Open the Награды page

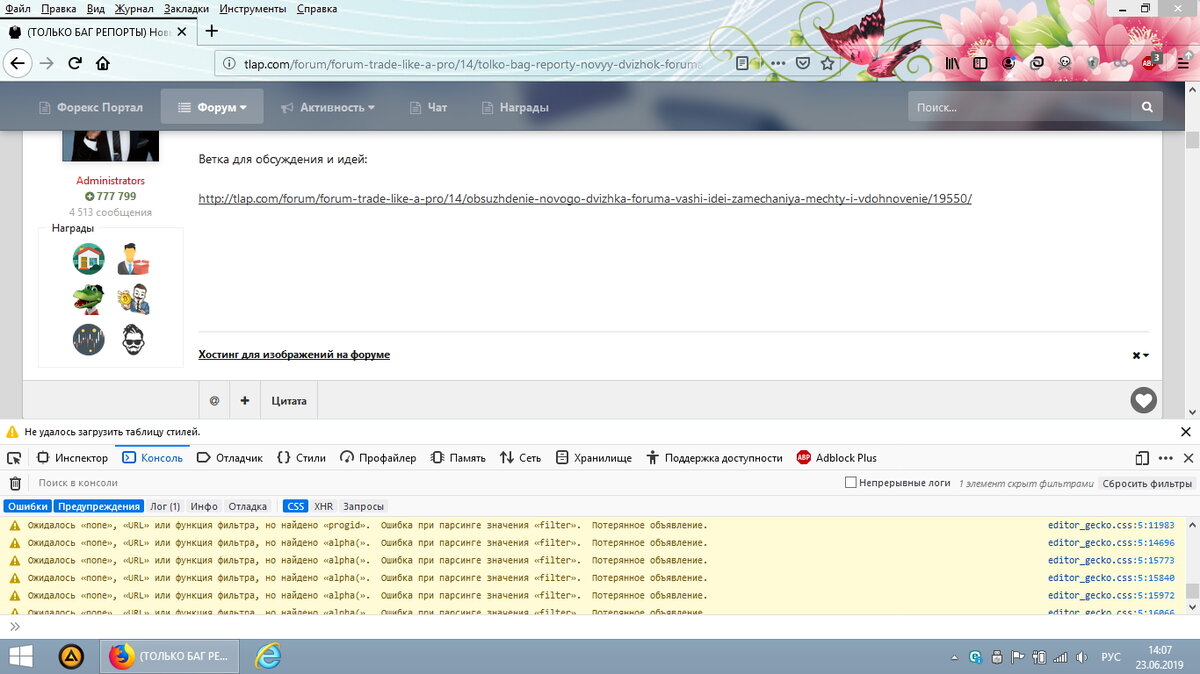click(x=515, y=107)
